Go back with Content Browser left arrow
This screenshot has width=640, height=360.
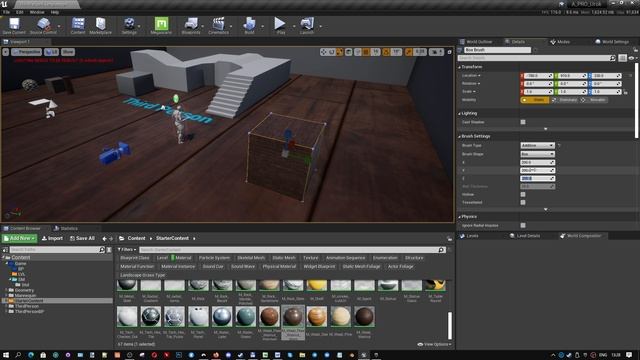104,239
